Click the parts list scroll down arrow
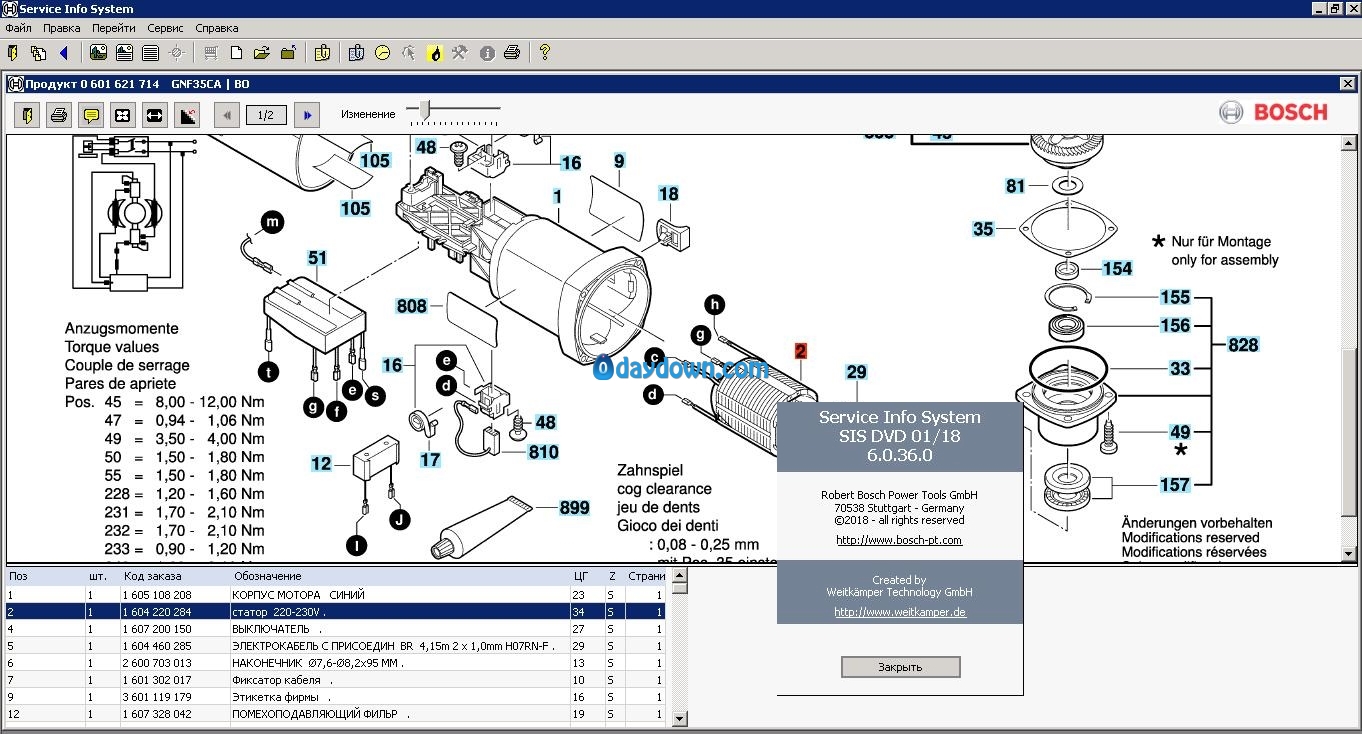This screenshot has width=1362, height=734. tap(679, 718)
